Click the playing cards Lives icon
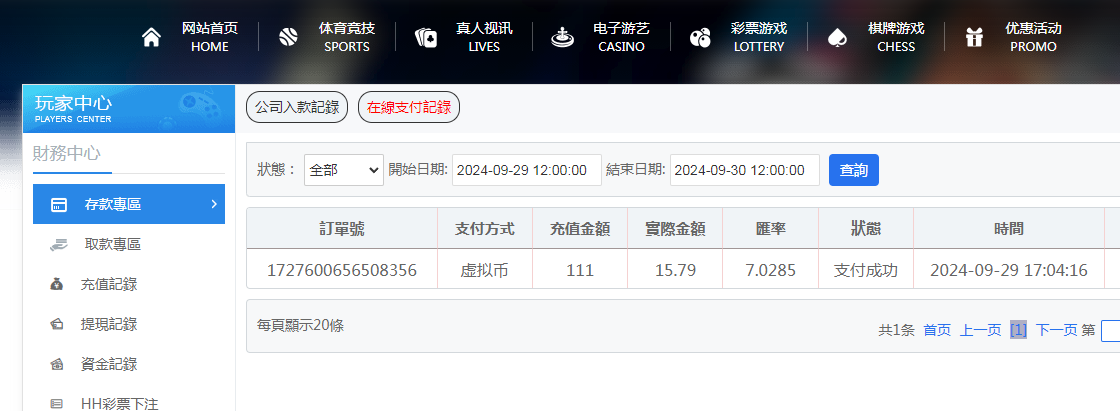This screenshot has width=1120, height=411. coord(425,38)
